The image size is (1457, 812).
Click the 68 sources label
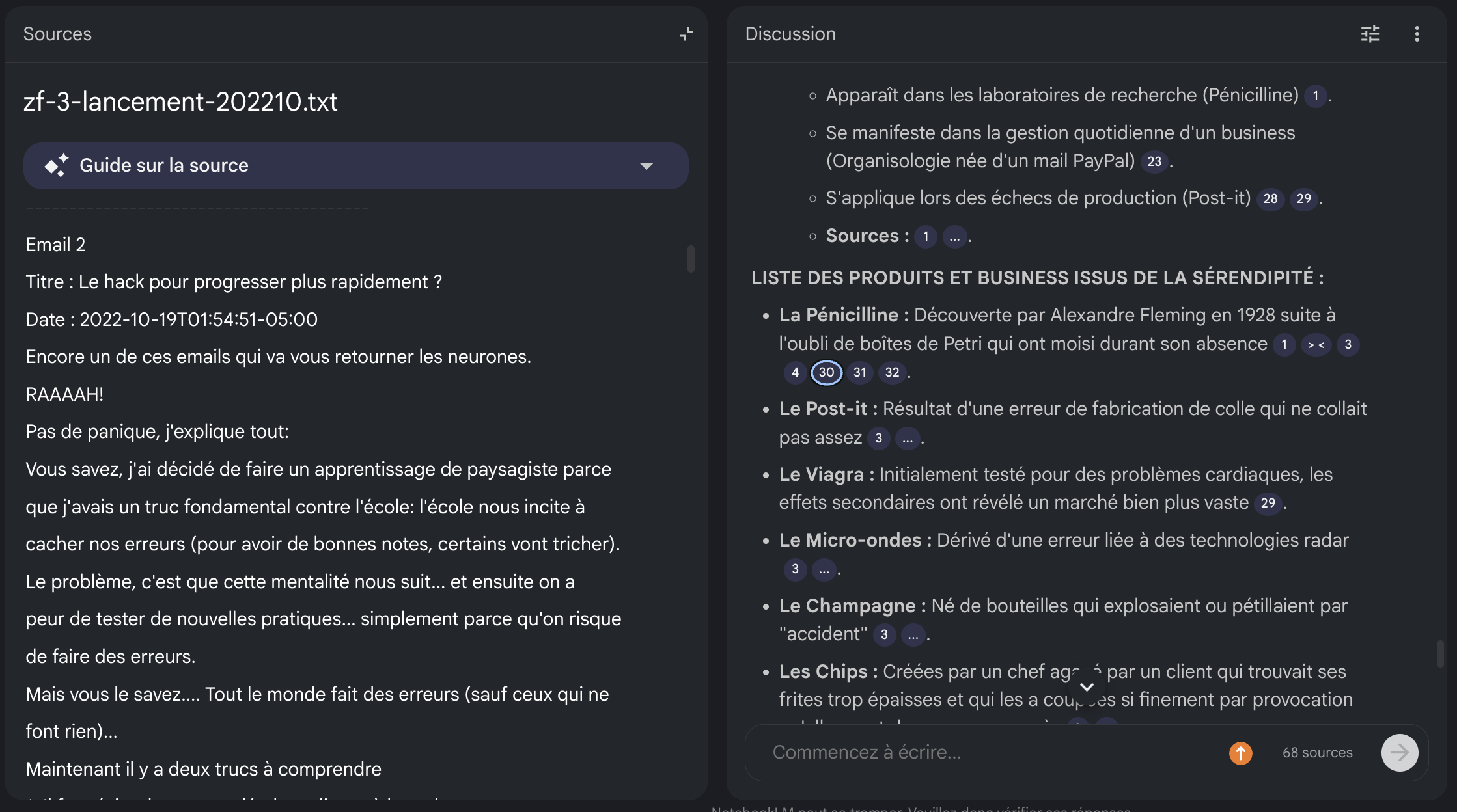(x=1317, y=753)
